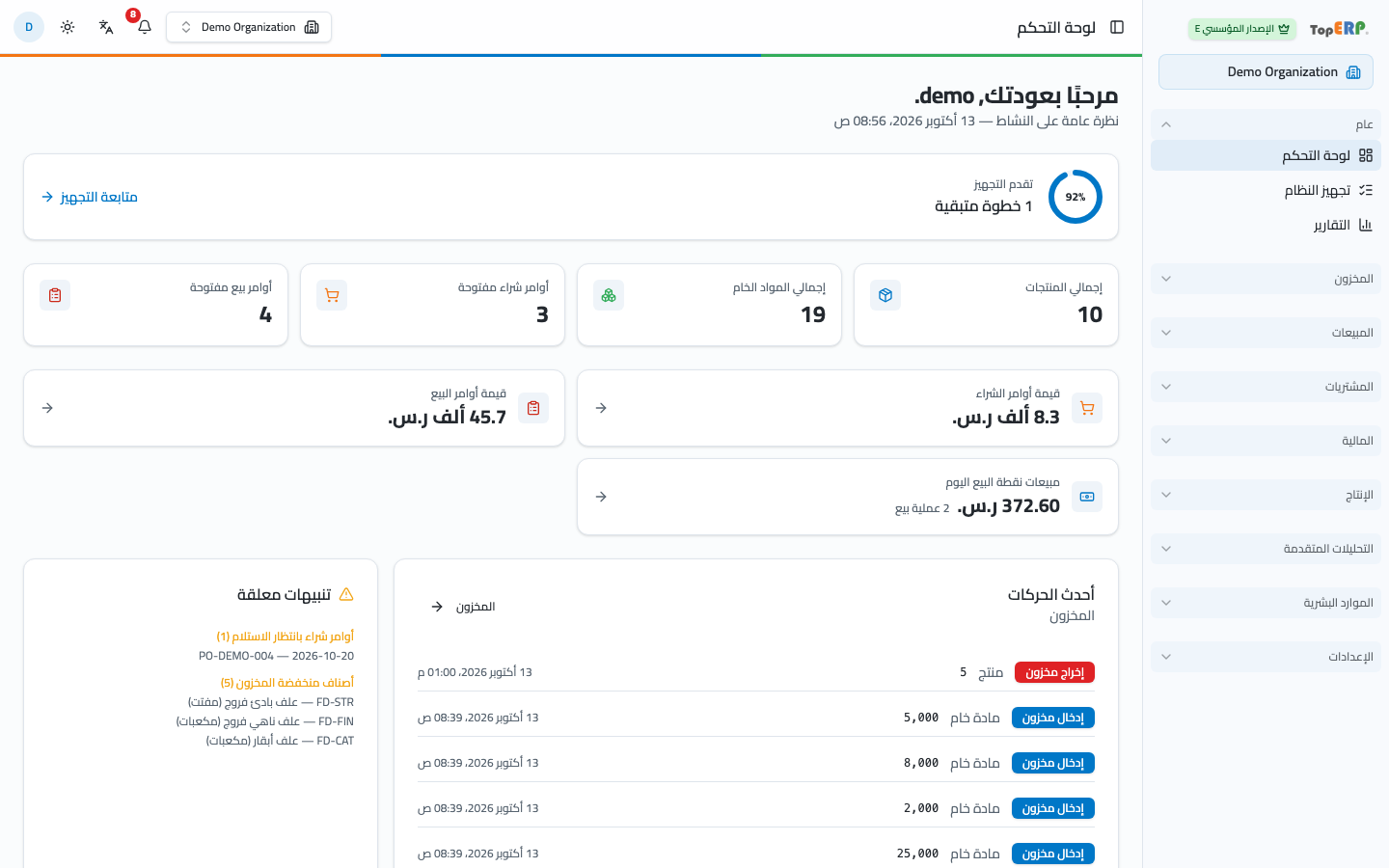Expand the المشتريات sidebar section

1266,387
